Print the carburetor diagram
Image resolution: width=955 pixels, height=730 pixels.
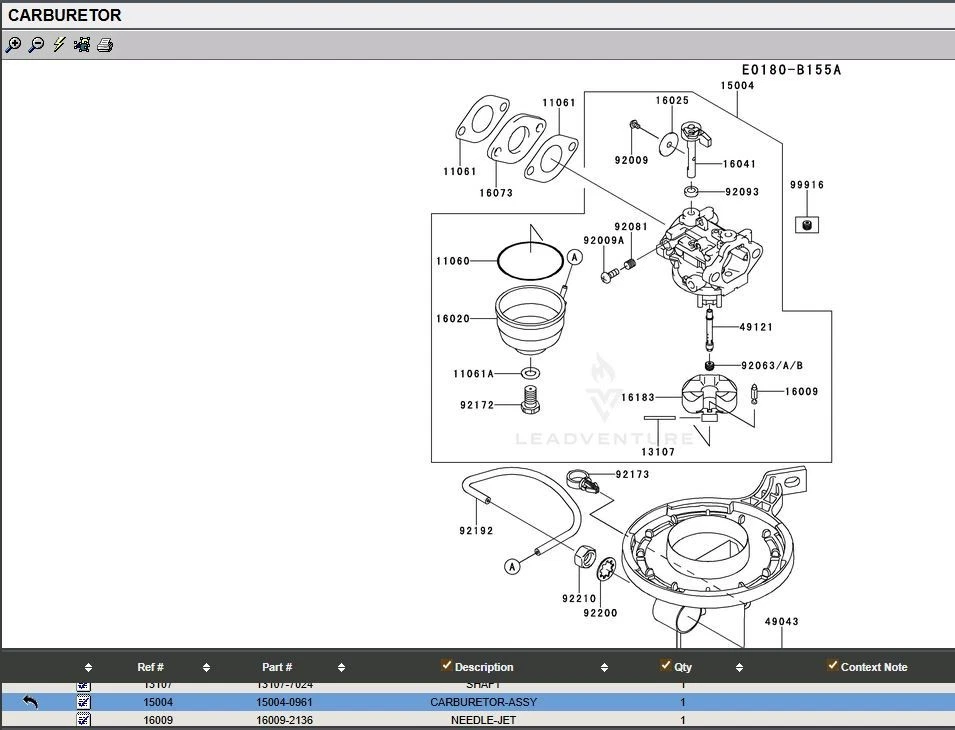click(x=105, y=44)
